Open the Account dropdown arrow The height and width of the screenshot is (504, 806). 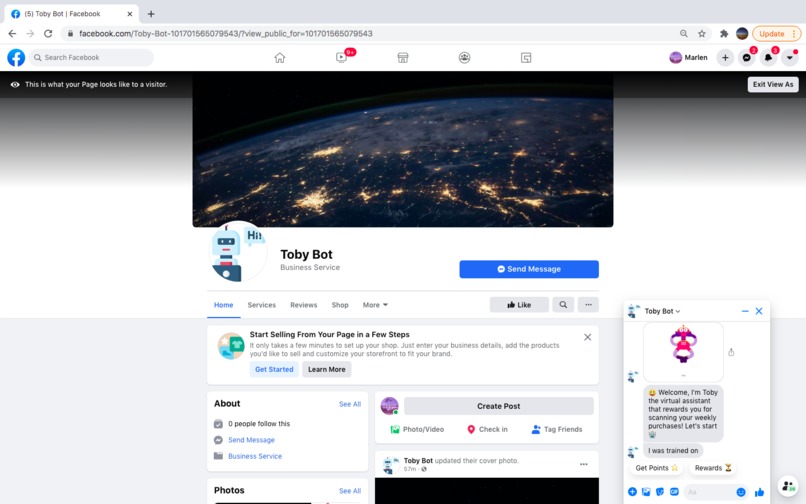pos(790,58)
